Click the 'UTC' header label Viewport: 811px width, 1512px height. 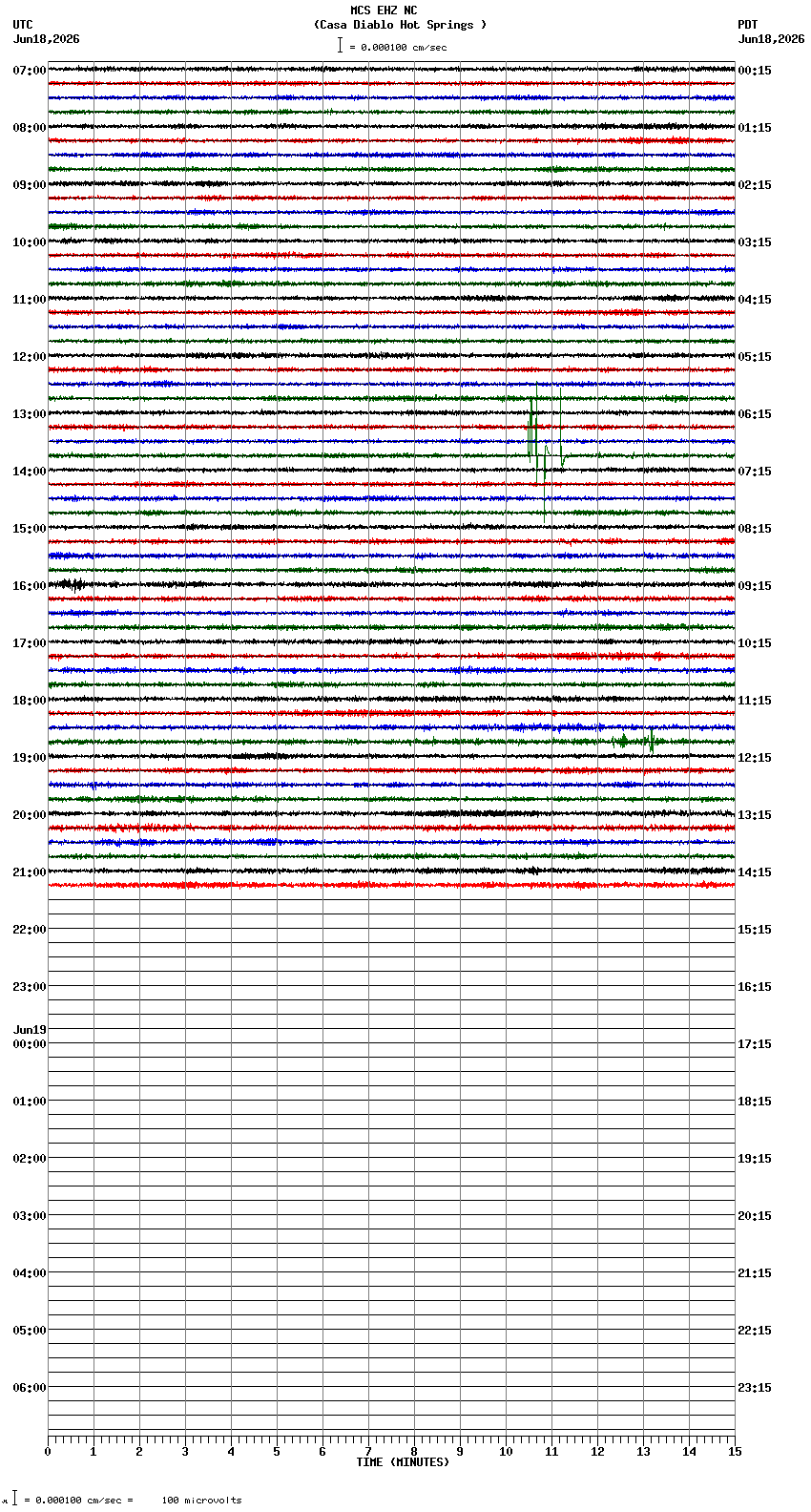pyautogui.click(x=23, y=25)
